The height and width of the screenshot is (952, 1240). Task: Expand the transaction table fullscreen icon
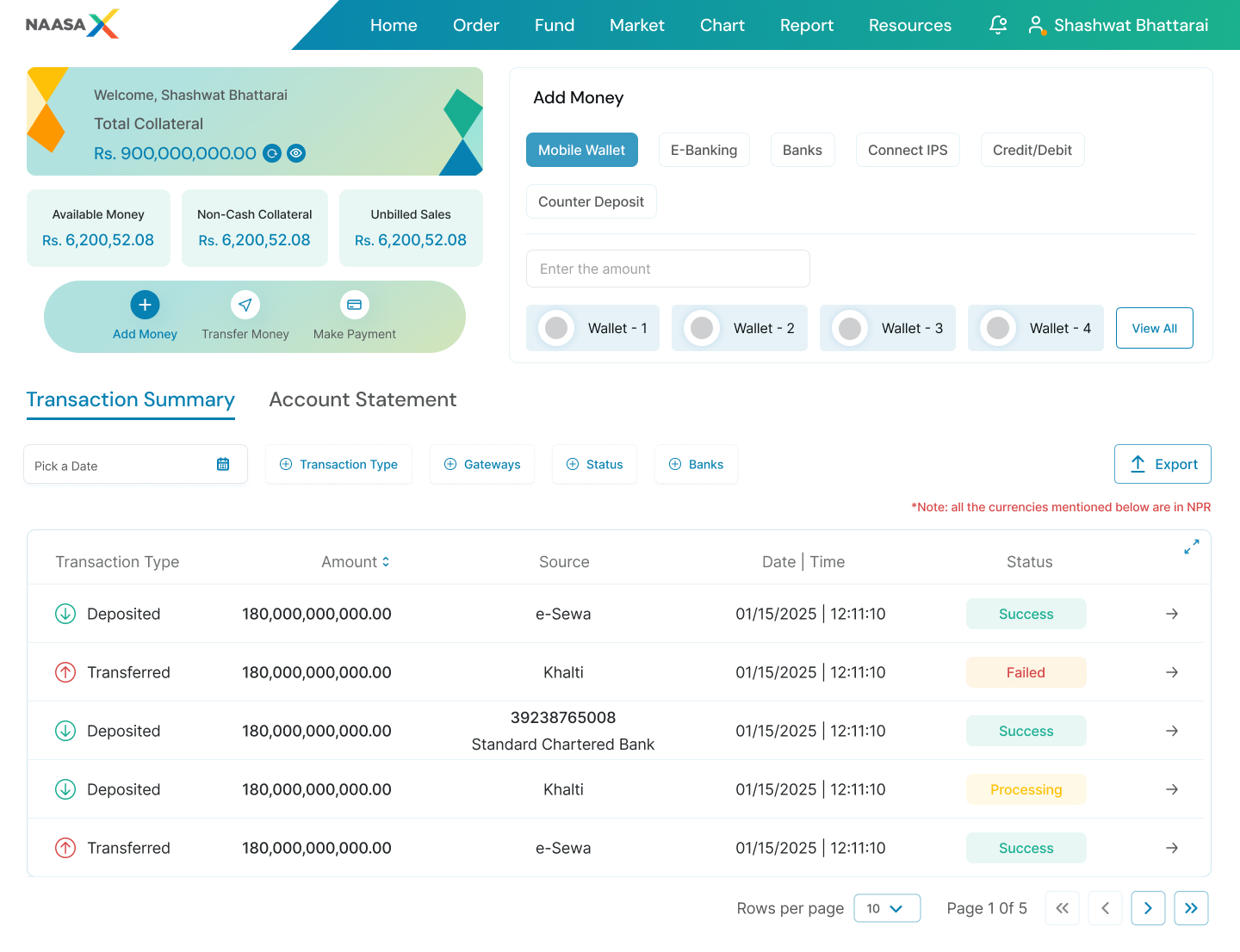point(1191,547)
